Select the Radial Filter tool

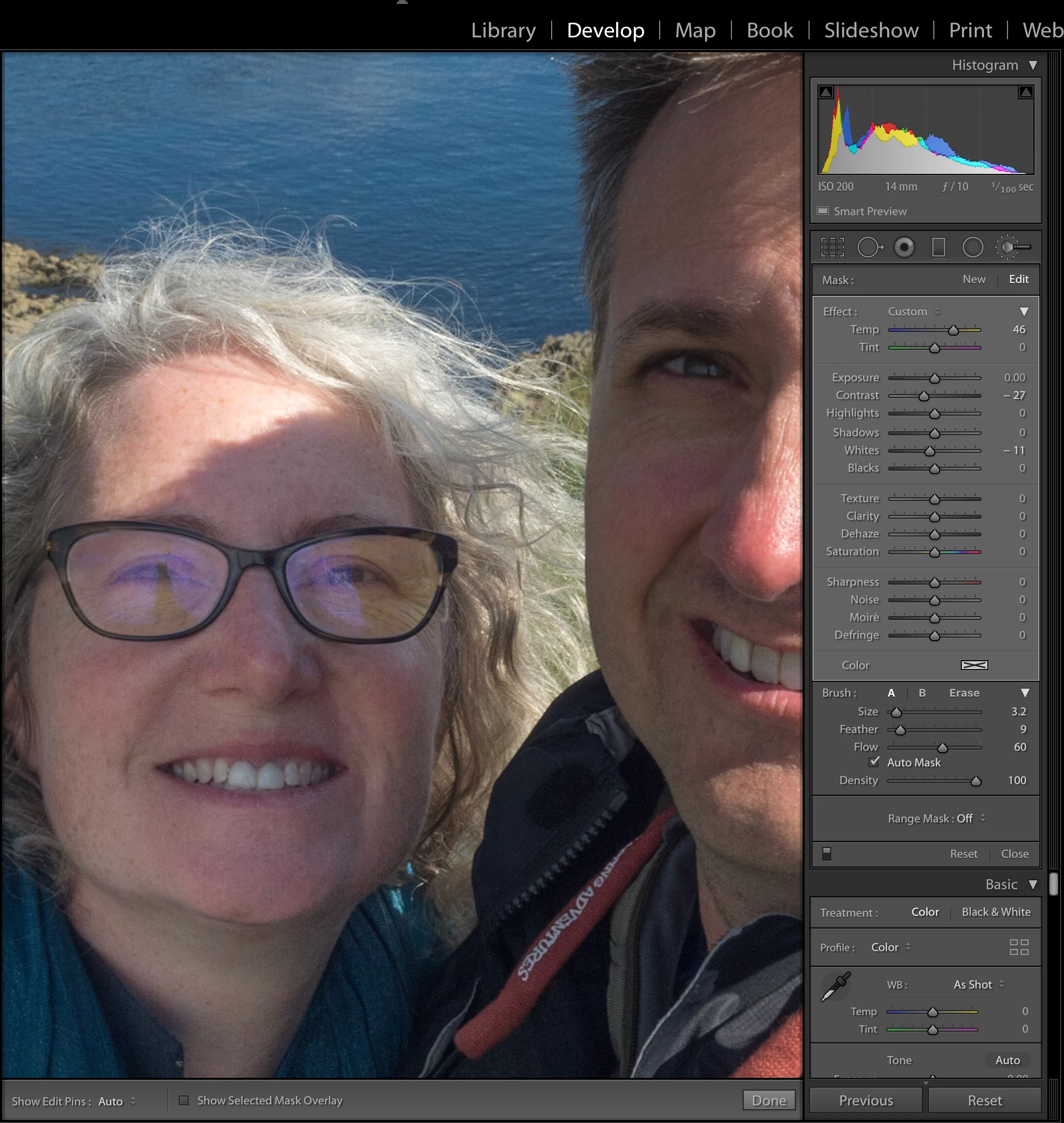(x=973, y=247)
